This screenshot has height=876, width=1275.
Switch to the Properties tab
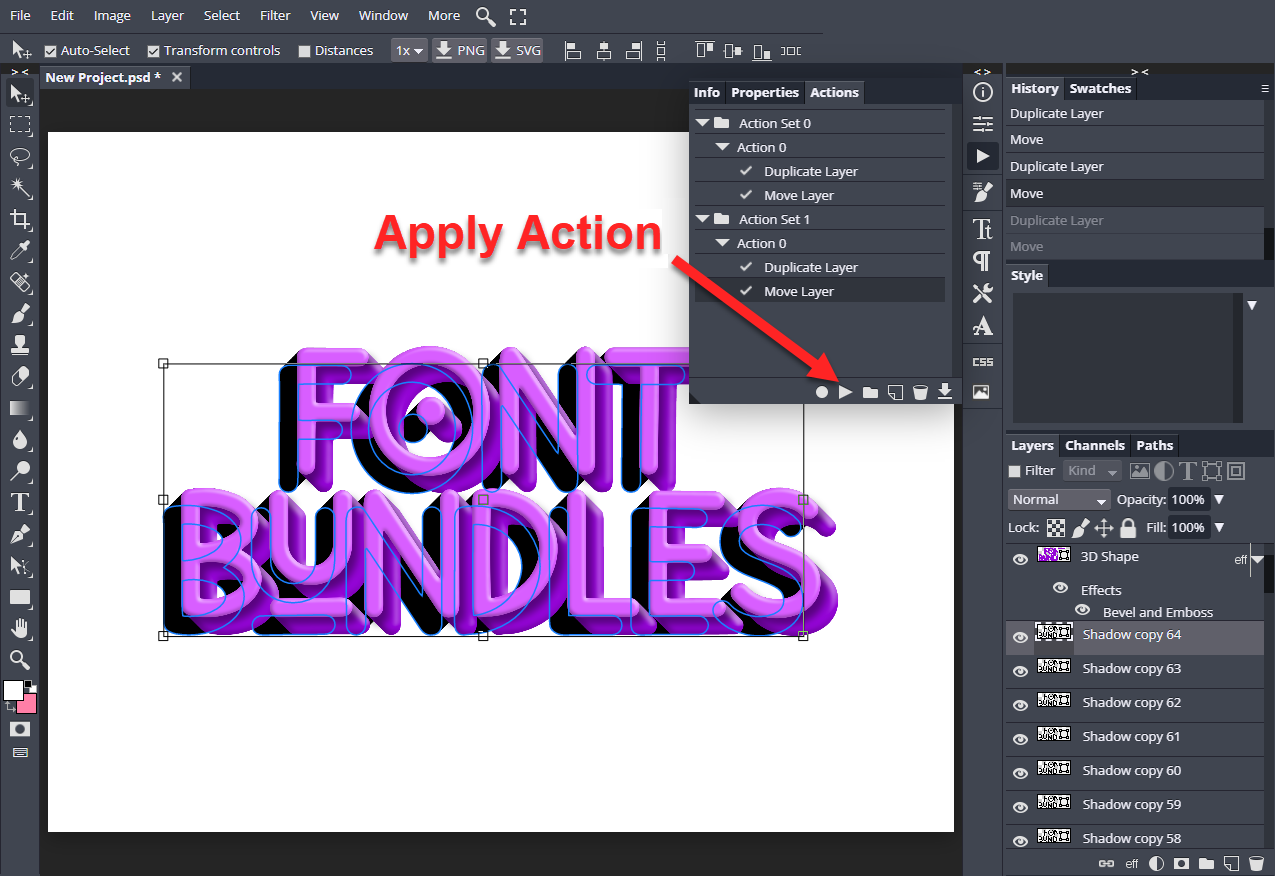coord(765,92)
